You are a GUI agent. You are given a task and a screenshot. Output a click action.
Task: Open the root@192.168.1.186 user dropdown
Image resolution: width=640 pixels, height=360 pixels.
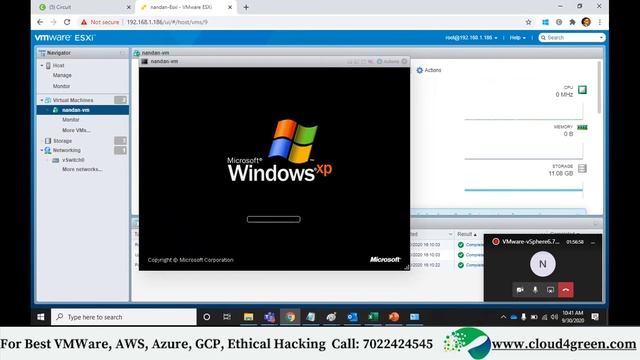pos(471,38)
